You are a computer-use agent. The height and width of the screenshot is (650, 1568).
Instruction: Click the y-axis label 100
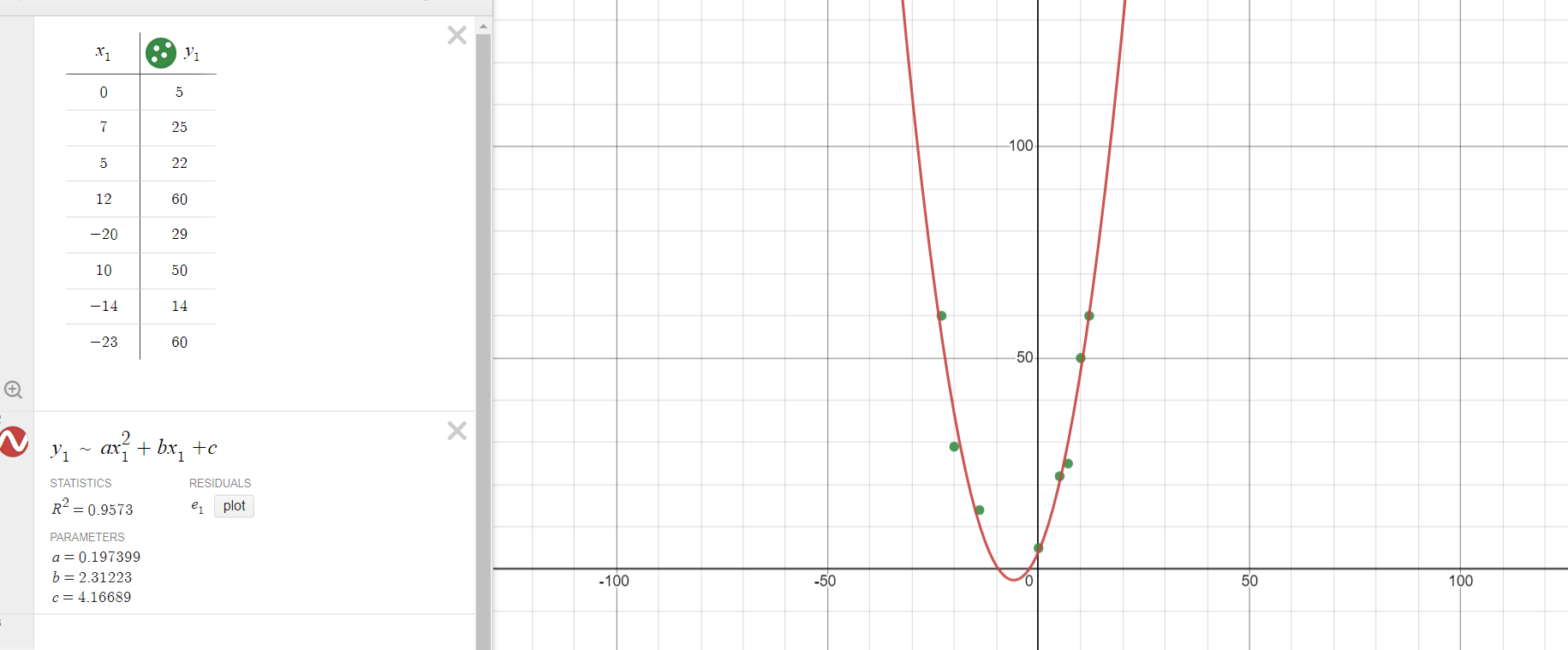(x=1021, y=146)
